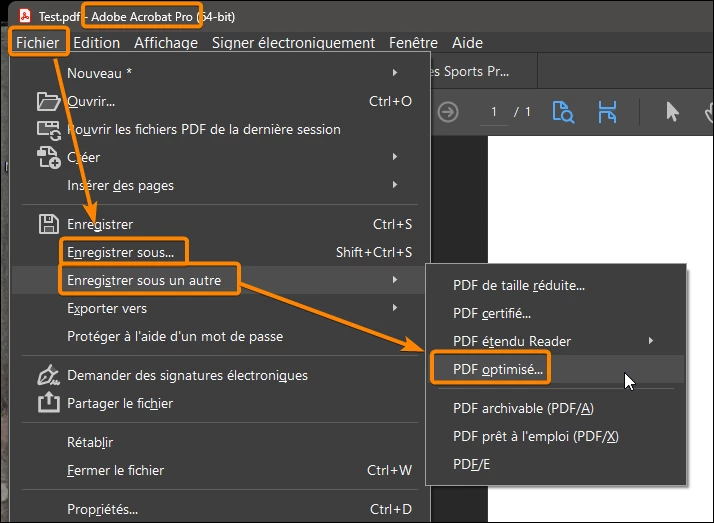The height and width of the screenshot is (523, 714).
Task: Expand PDF étendu Reader submenu
Action: pos(556,341)
